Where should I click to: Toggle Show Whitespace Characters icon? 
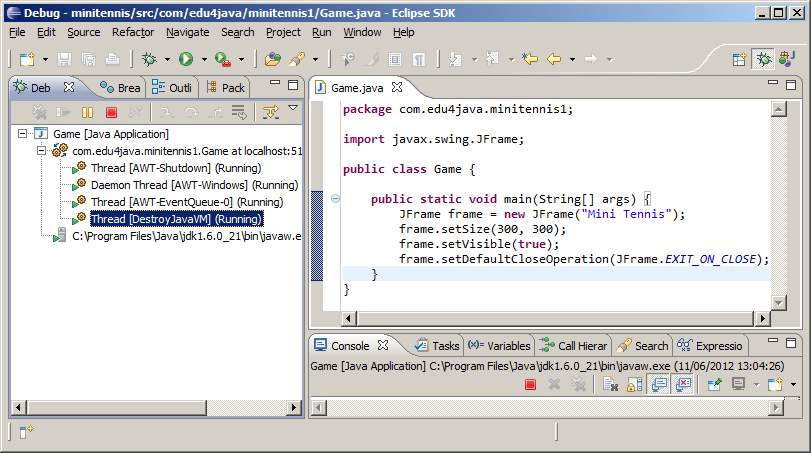tap(419, 59)
